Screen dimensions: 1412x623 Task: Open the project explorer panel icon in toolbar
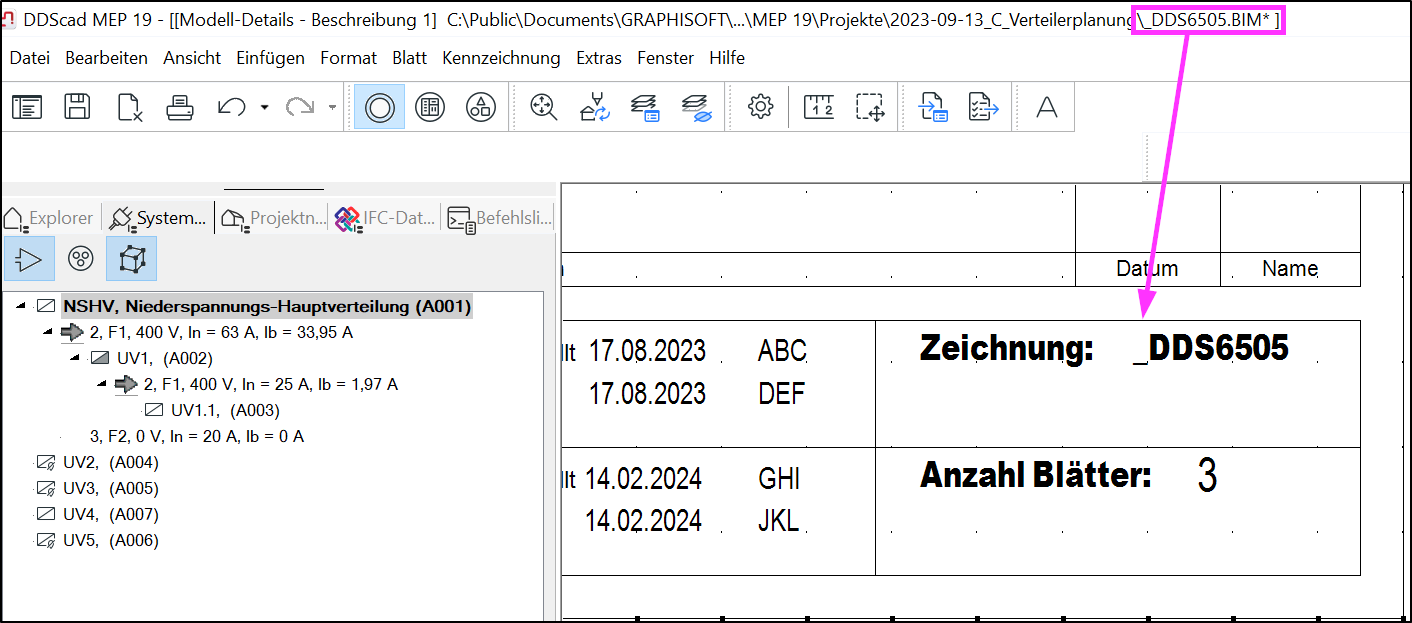tap(27, 107)
